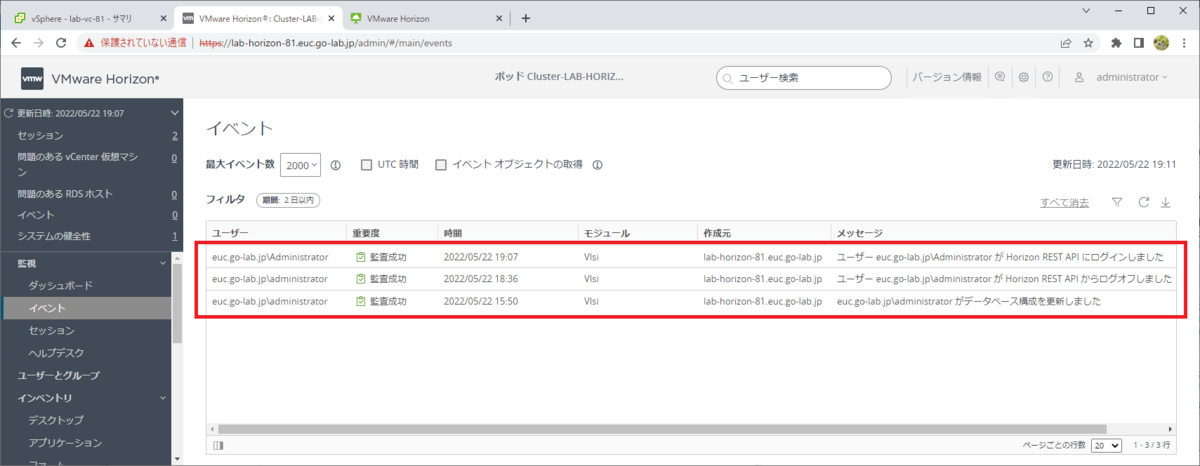Click browser forward arrow button
The height and width of the screenshot is (466, 1200).
click(x=39, y=43)
